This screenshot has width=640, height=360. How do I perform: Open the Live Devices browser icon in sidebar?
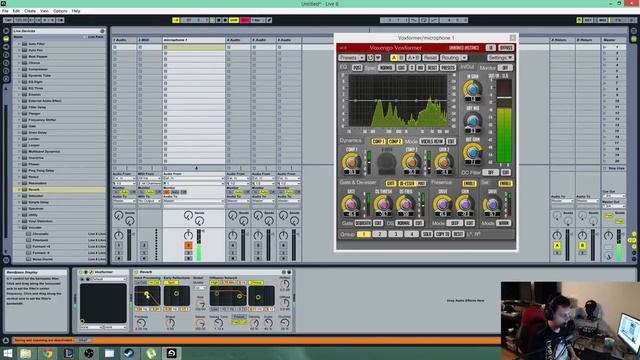point(6,39)
